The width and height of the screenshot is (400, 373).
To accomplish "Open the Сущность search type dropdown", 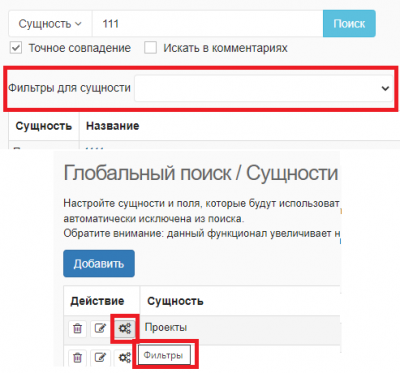I will coord(50,24).
